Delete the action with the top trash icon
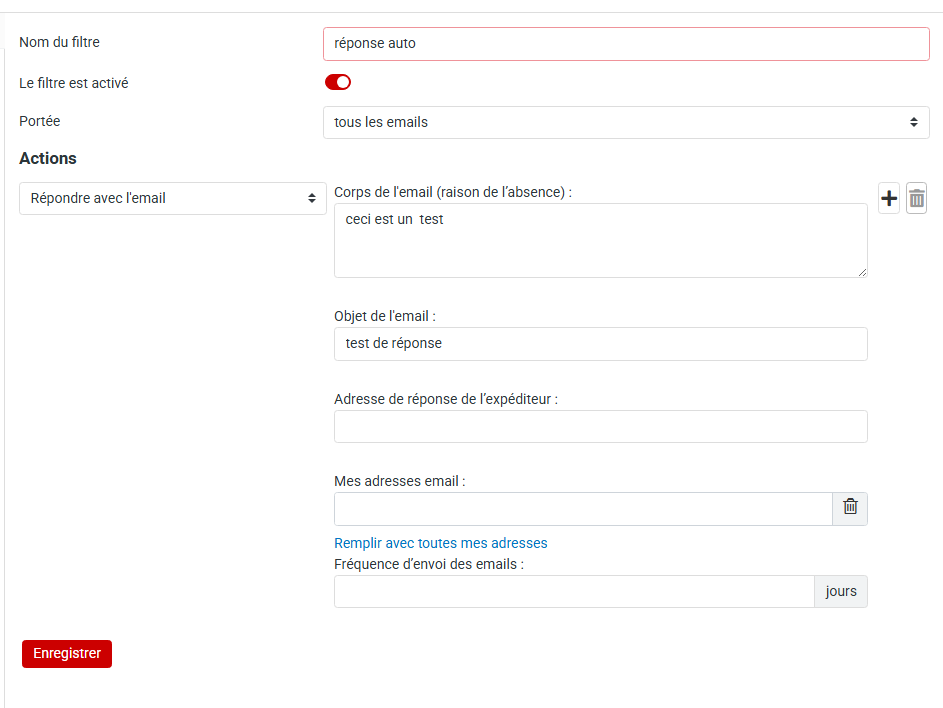Image resolution: width=943 pixels, height=708 pixels. point(916,199)
